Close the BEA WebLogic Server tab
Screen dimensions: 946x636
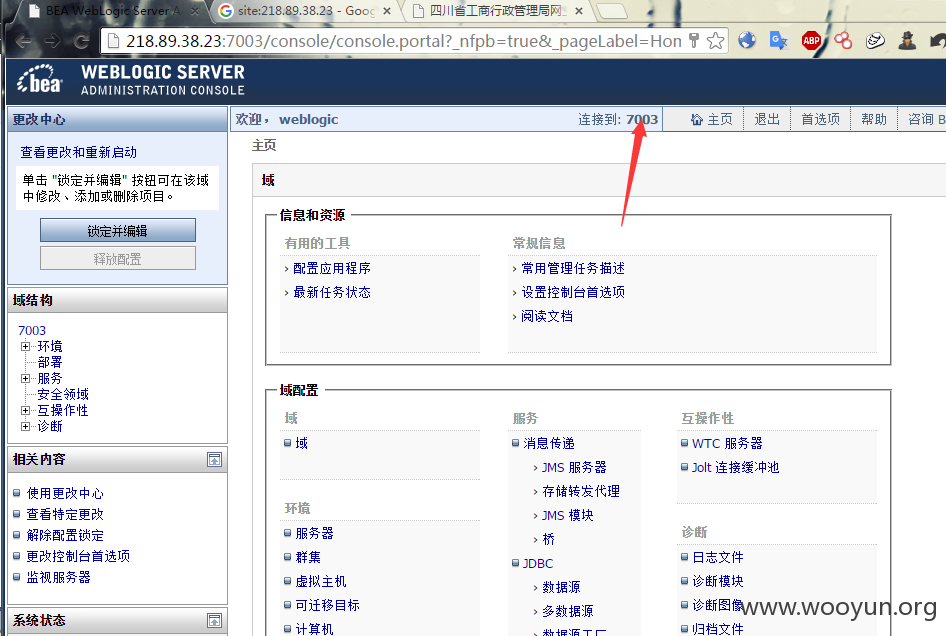pyautogui.click(x=195, y=11)
